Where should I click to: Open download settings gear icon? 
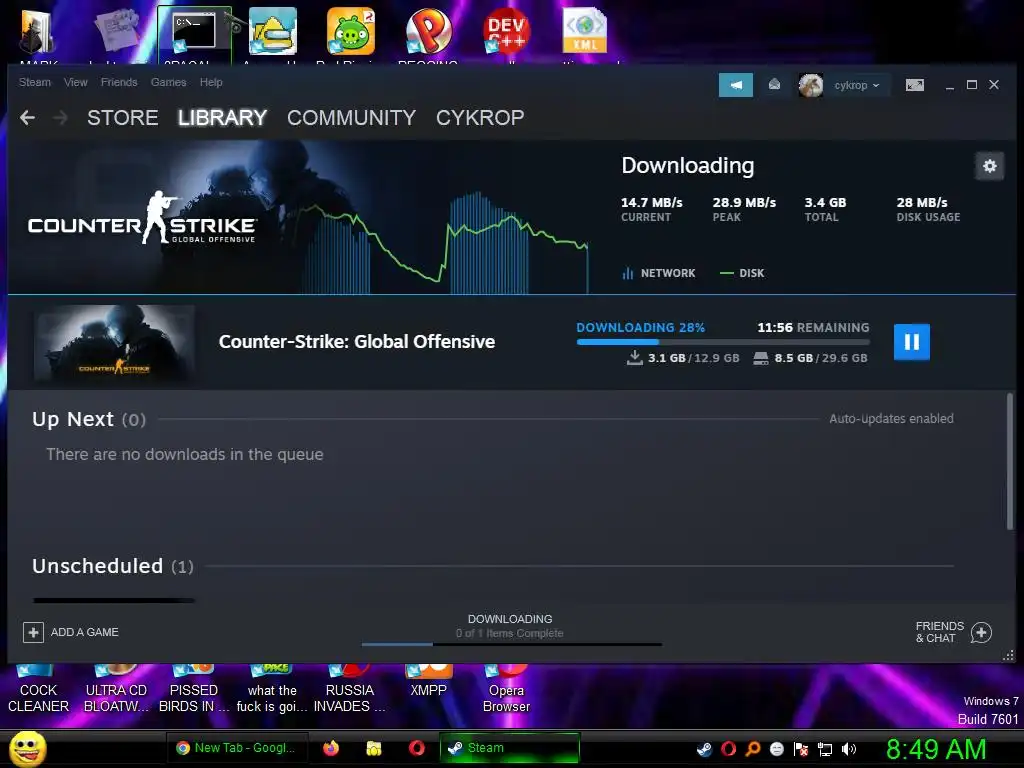tap(989, 166)
